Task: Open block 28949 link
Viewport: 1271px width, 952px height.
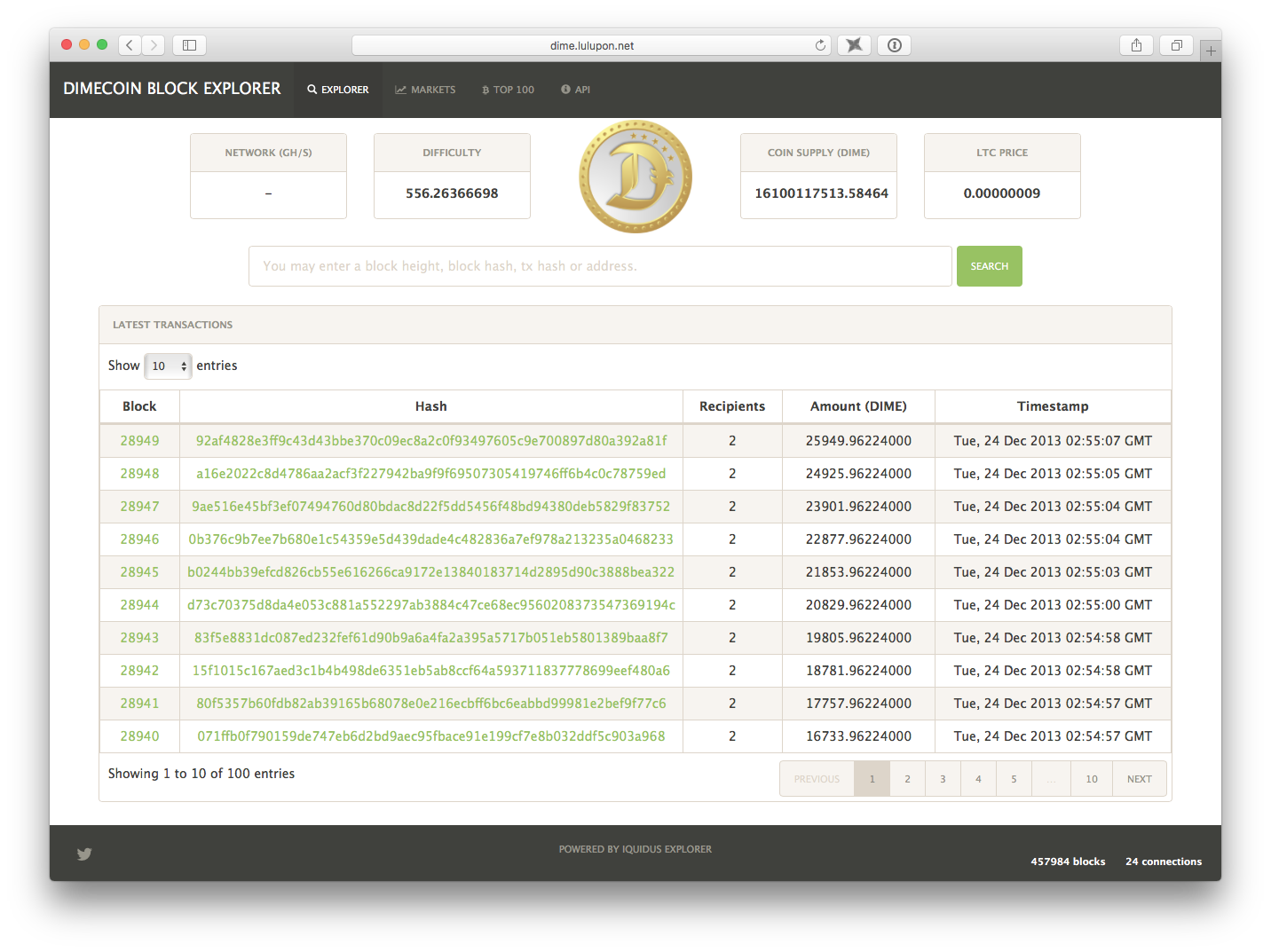Action: click(x=140, y=441)
